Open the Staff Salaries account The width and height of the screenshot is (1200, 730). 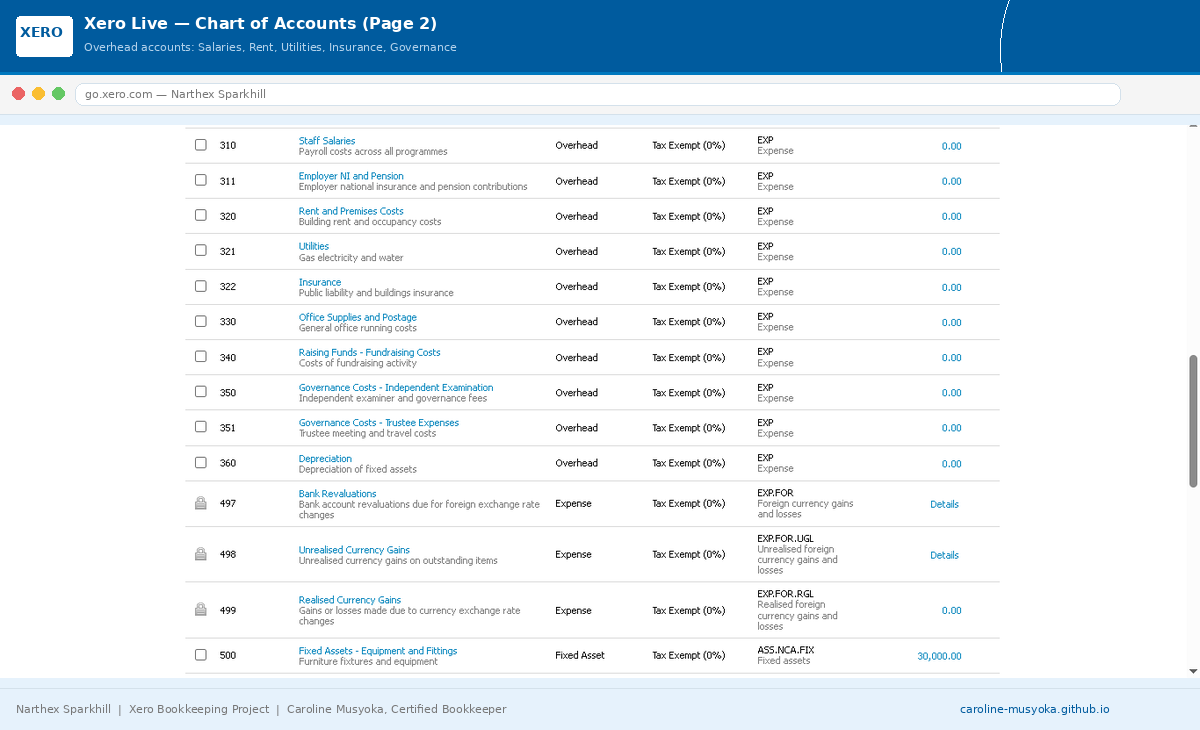pos(327,141)
